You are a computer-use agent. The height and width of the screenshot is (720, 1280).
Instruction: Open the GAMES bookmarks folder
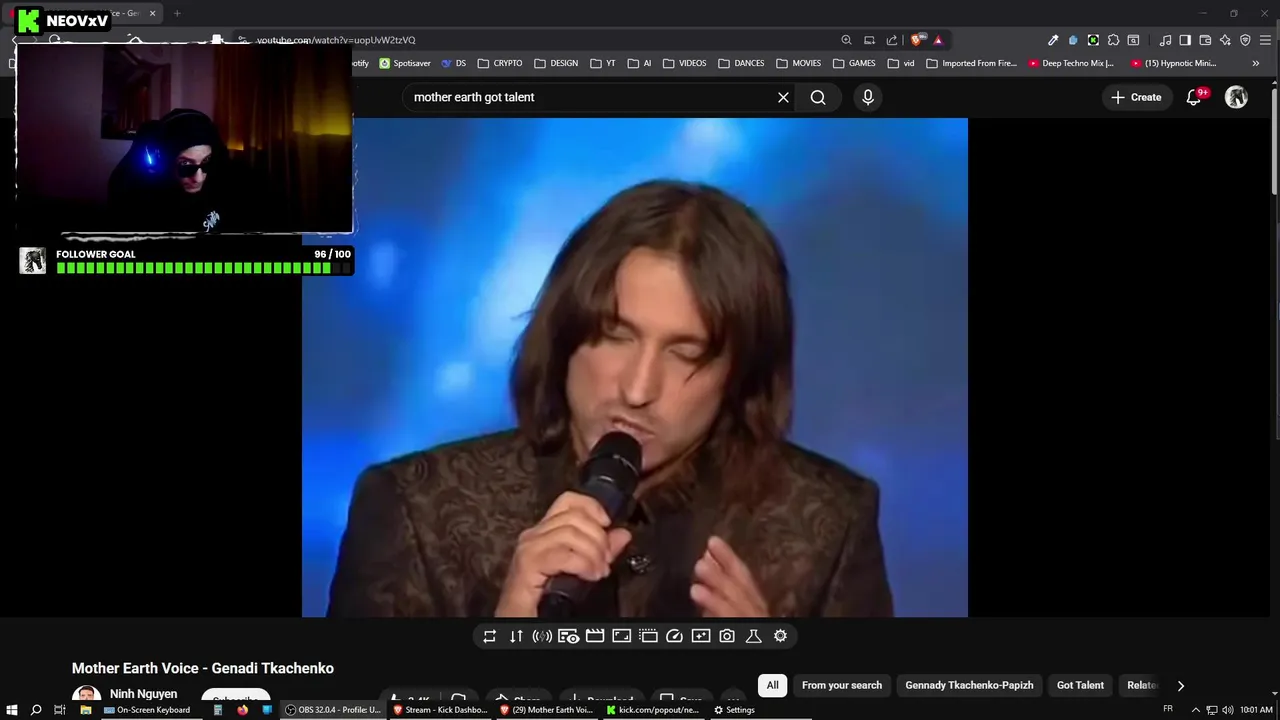(854, 63)
